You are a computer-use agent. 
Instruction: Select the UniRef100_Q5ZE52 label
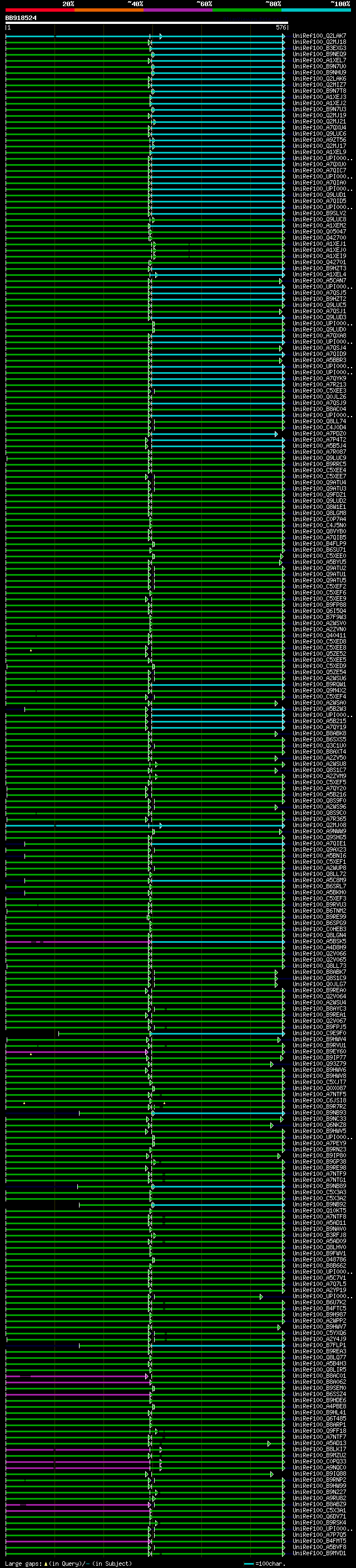[319, 654]
